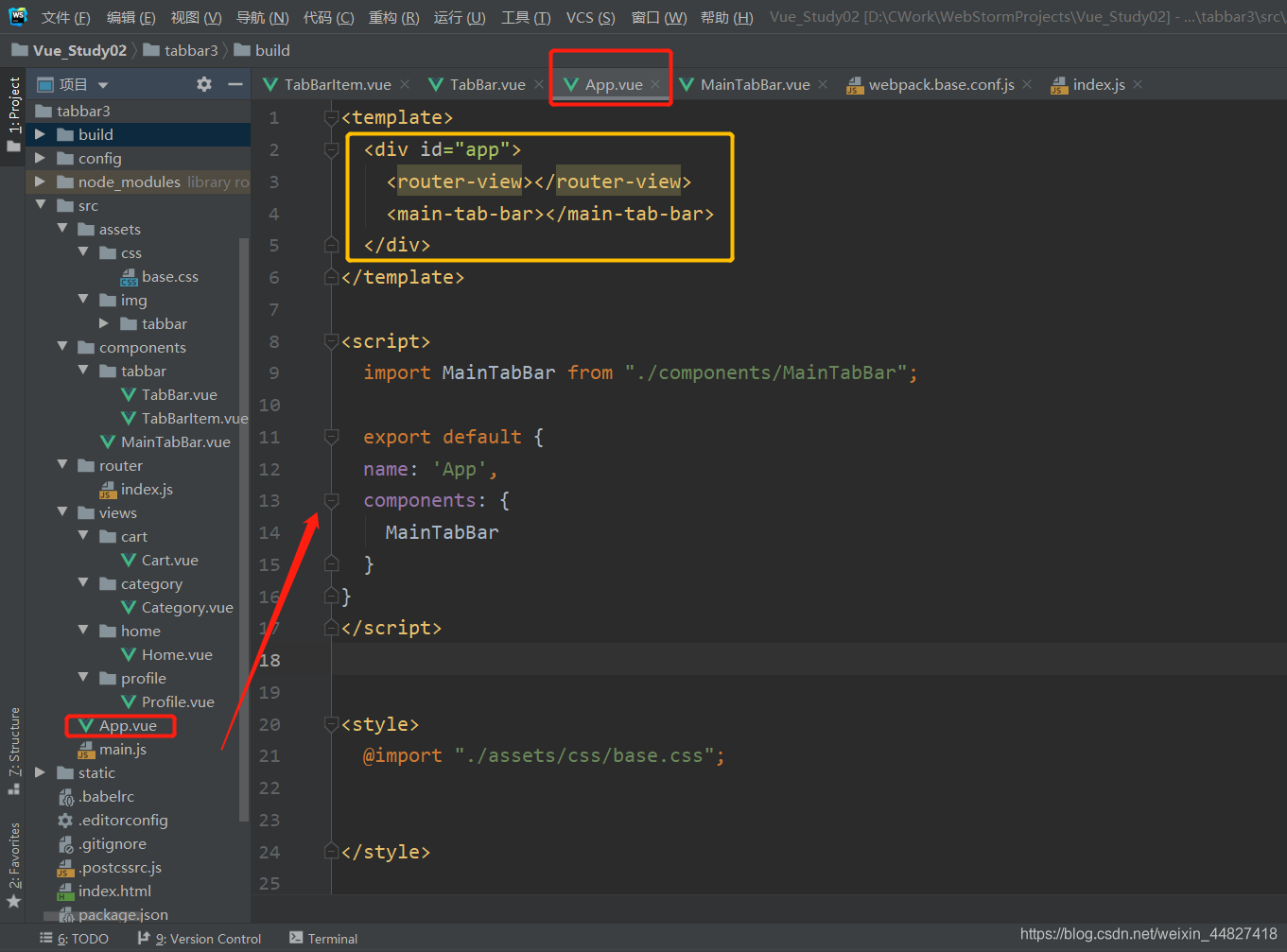Open the Terminal tool window

click(x=323, y=939)
